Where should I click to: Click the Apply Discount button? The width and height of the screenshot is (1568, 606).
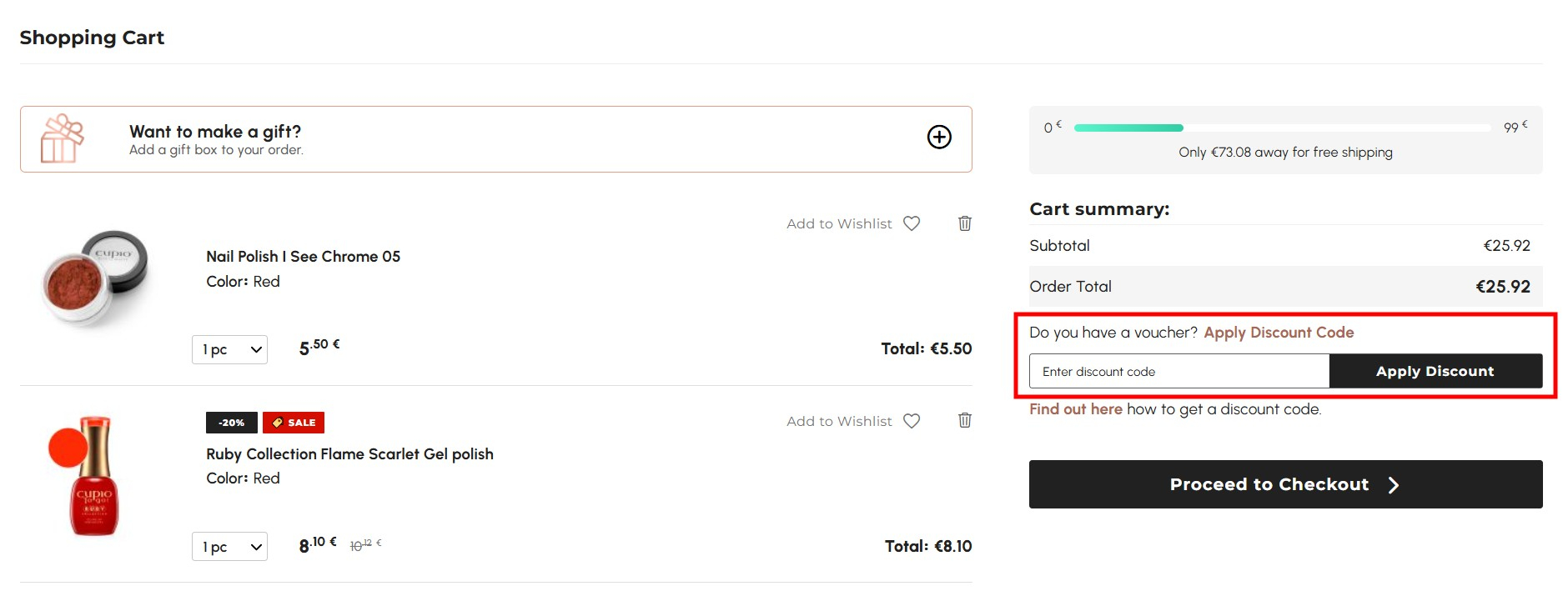point(1435,371)
